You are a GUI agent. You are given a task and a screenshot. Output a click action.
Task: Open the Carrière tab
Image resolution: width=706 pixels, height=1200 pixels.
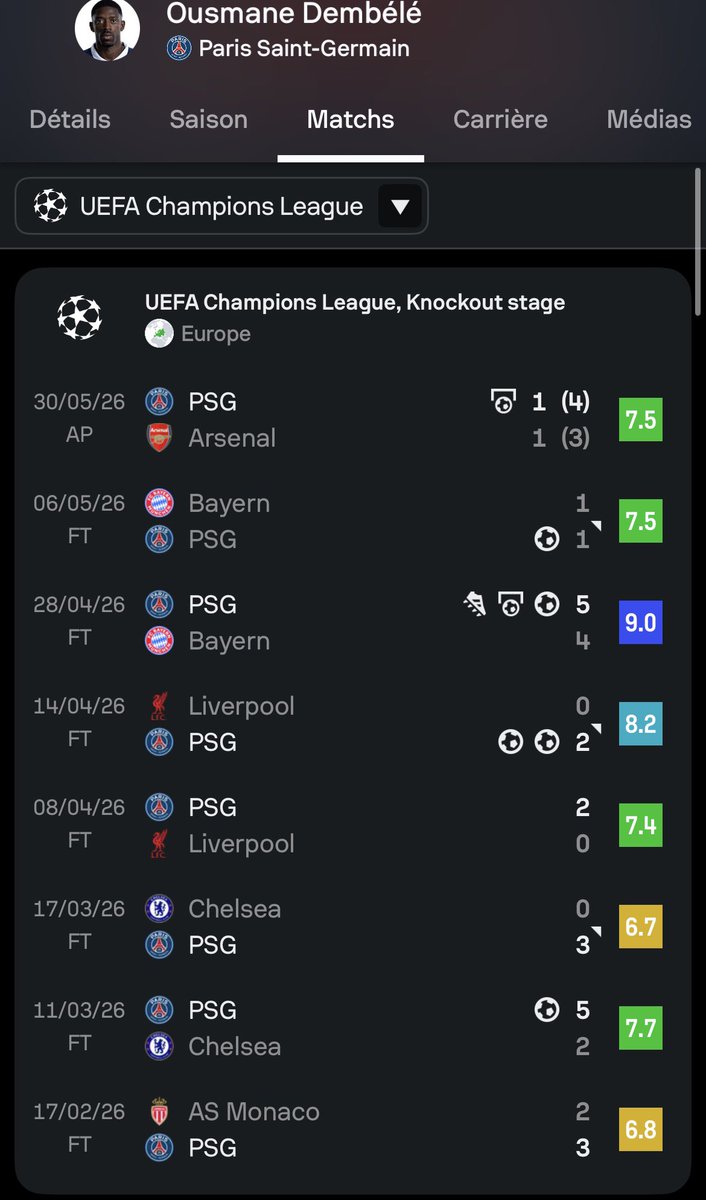click(500, 119)
